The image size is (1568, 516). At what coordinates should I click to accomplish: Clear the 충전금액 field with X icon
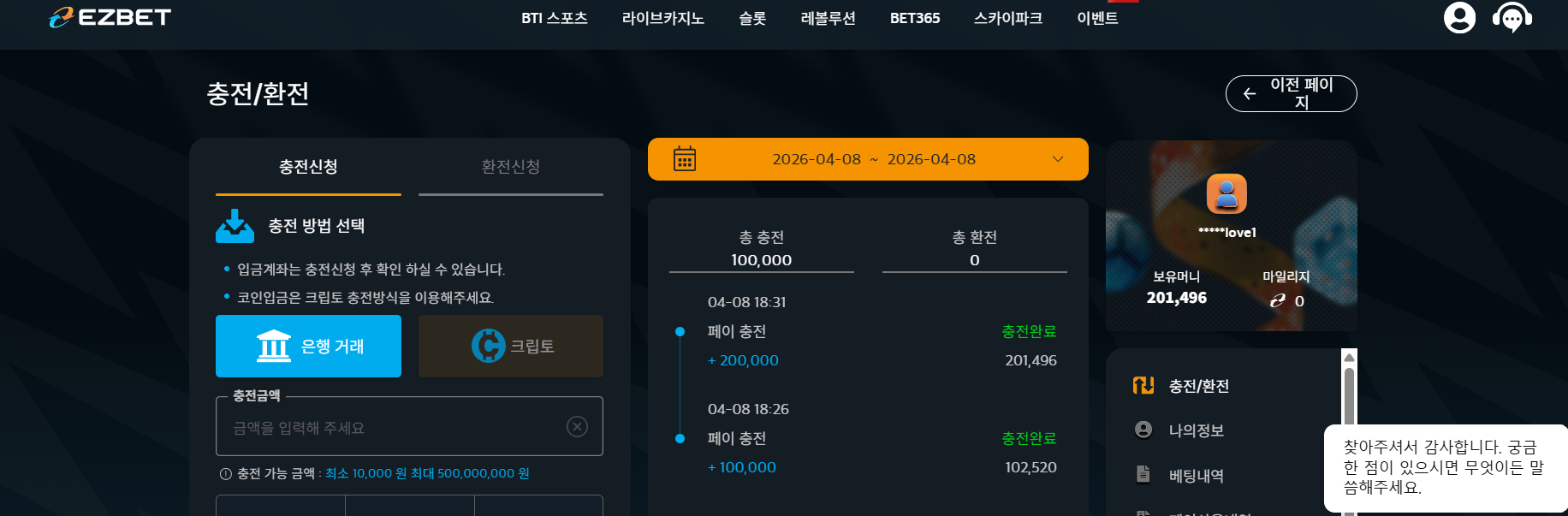[x=578, y=426]
